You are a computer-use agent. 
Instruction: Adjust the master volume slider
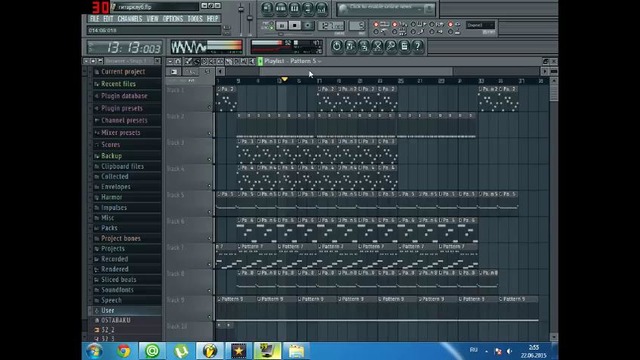point(241,9)
